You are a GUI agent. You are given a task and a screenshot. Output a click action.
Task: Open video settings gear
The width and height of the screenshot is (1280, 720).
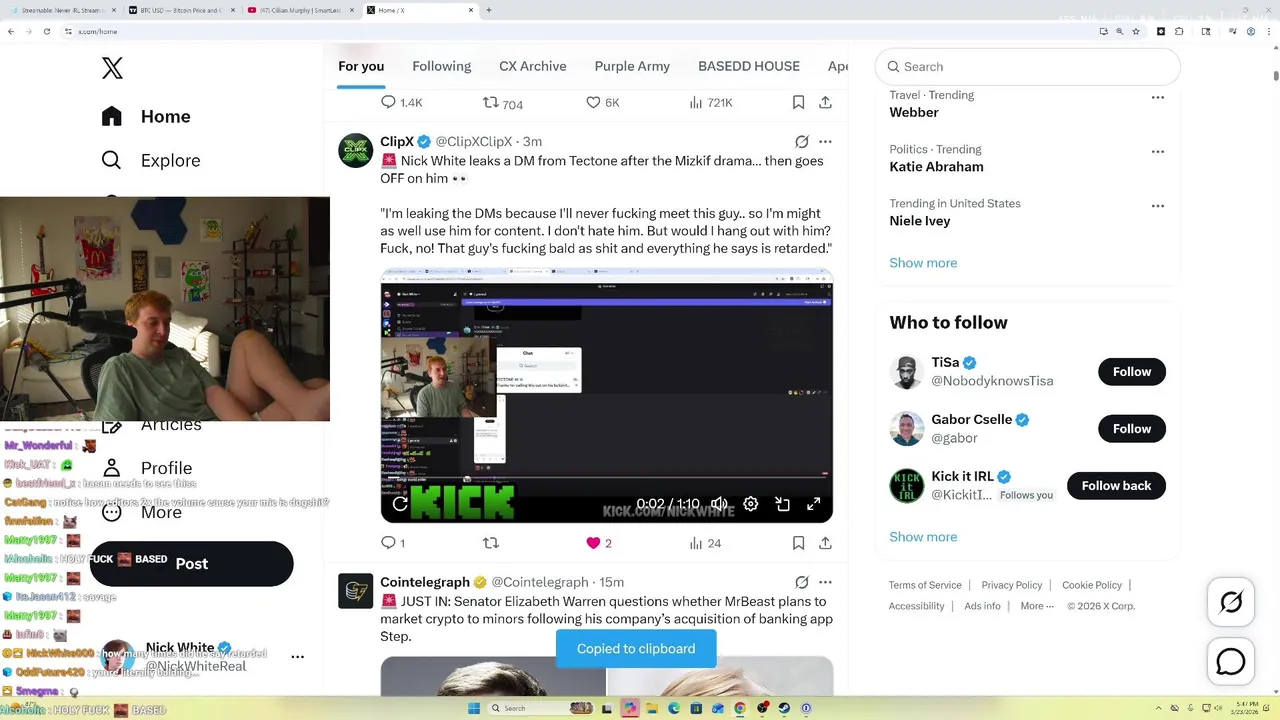(751, 504)
